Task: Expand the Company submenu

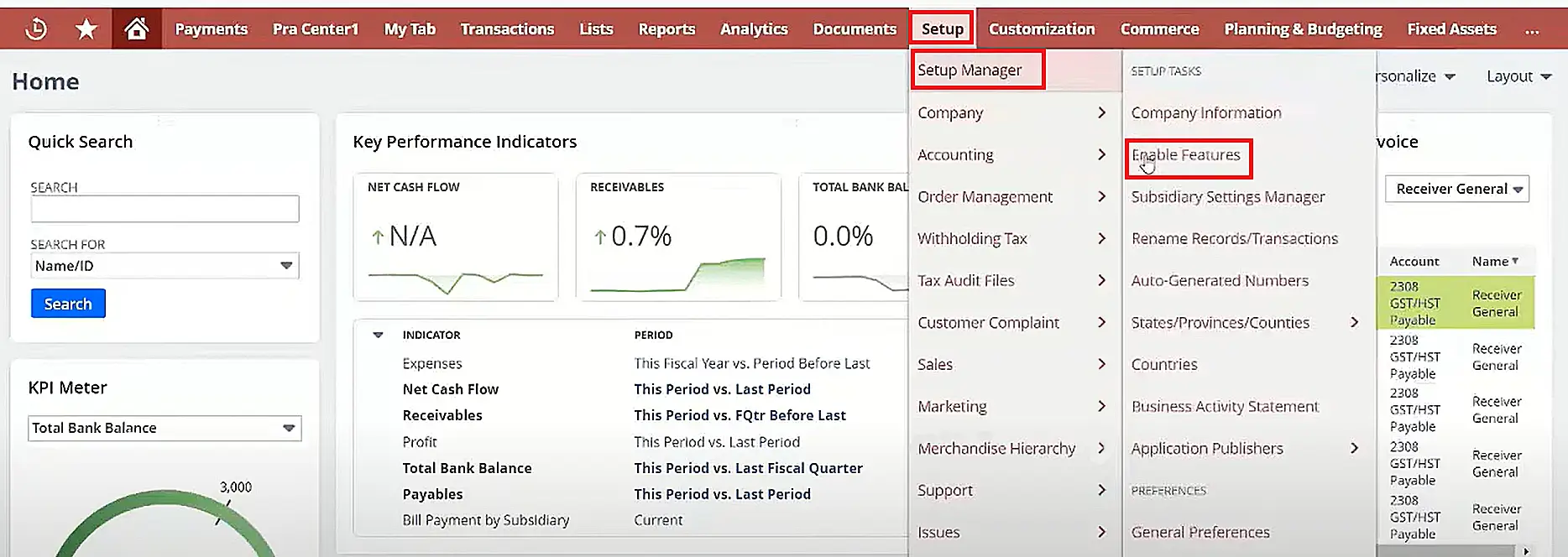Action: coord(1014,112)
